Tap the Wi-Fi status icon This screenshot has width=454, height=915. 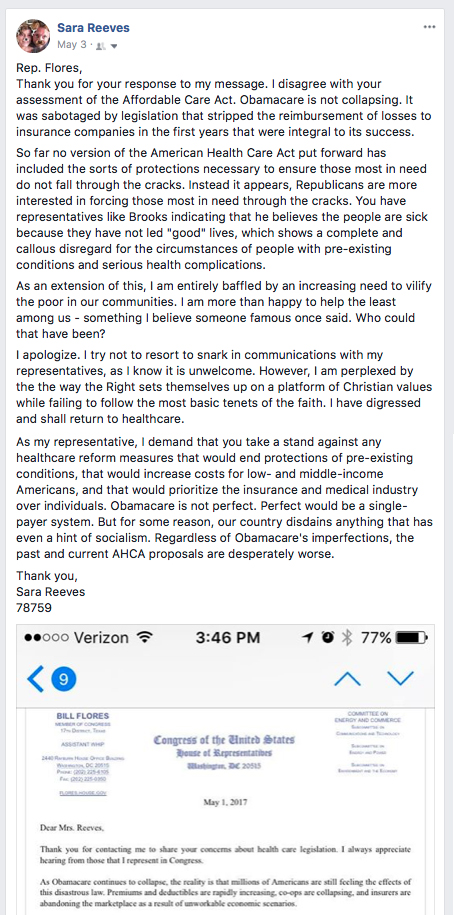144,637
